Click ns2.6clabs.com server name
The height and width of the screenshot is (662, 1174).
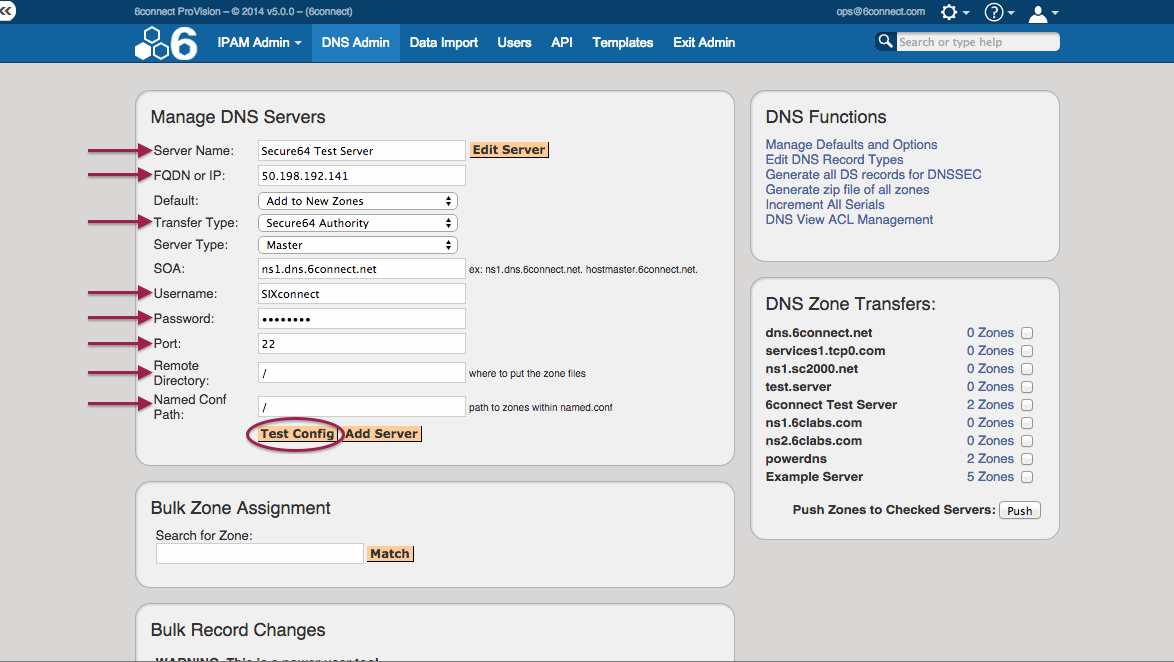[813, 441]
